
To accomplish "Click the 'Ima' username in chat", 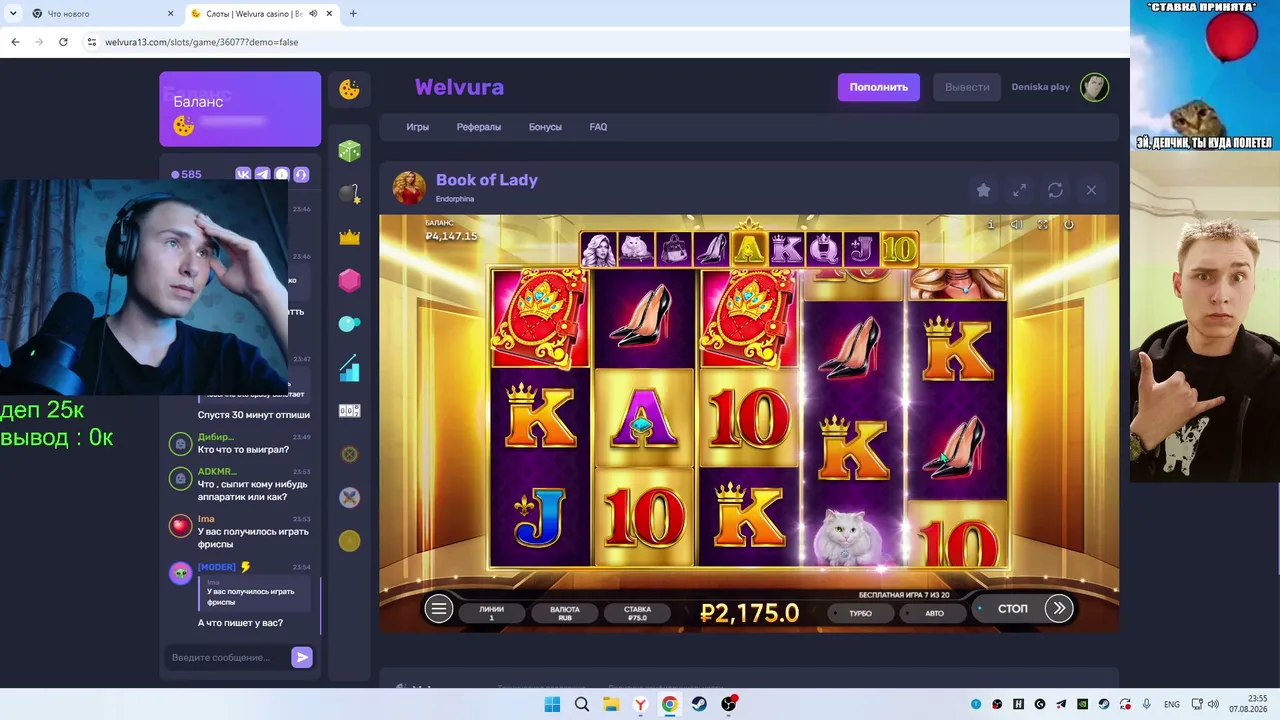I will click(x=206, y=519).
